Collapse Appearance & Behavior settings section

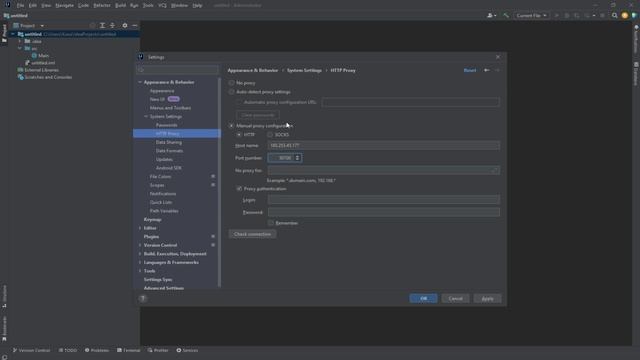(140, 82)
